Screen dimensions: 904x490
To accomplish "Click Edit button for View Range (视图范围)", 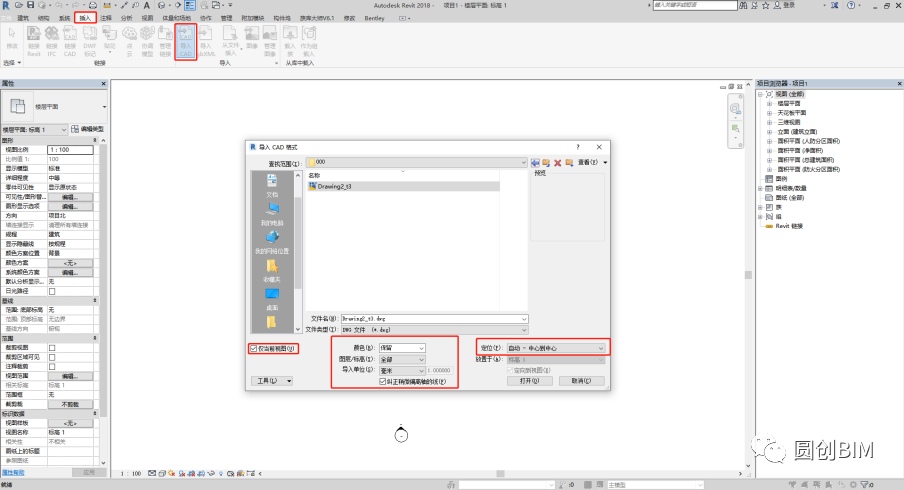I will [70, 376].
